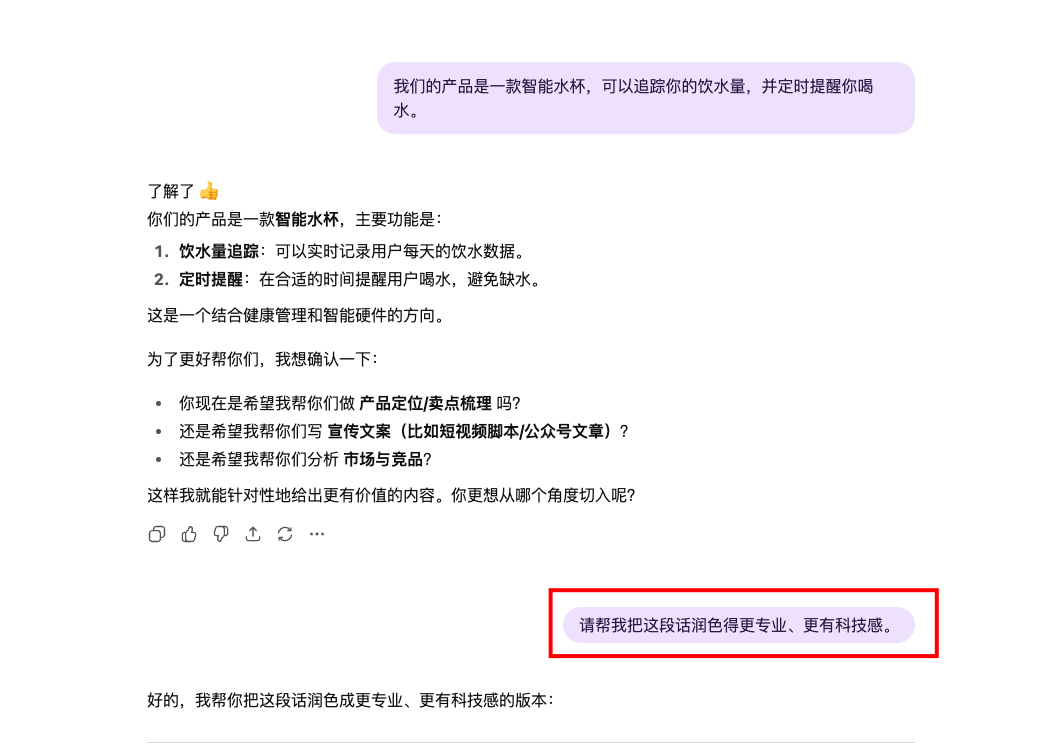The image size is (1046, 749).
Task: Give the response a thumbs up
Action: [189, 534]
